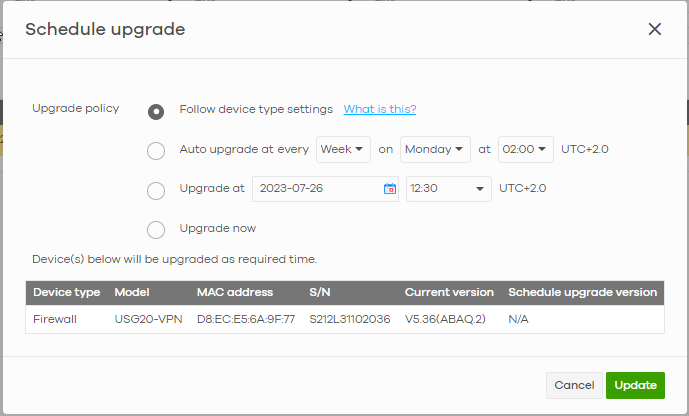This screenshot has width=689, height=416.
Task: Click the Current version column header
Action: tap(449, 292)
